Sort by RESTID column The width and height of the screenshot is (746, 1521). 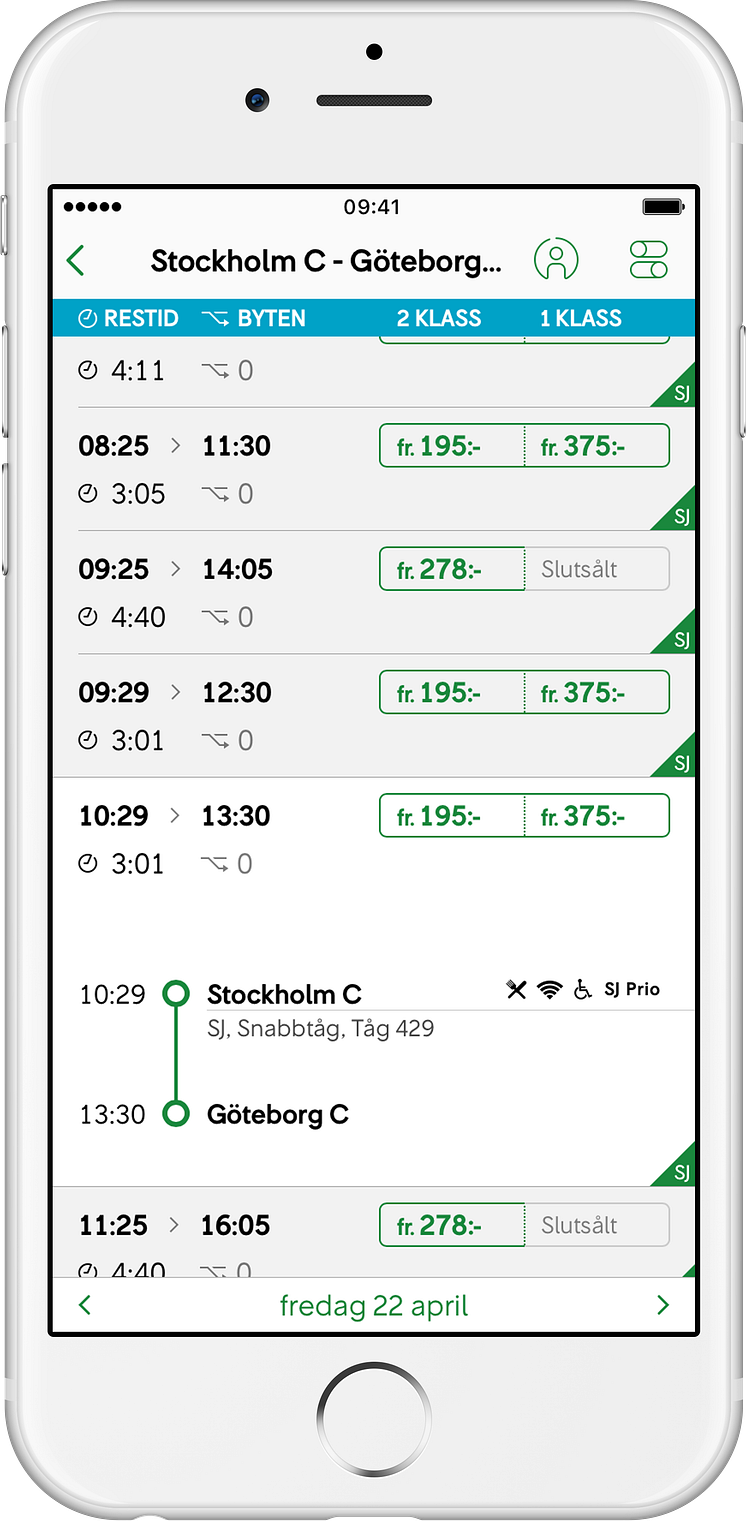129,319
